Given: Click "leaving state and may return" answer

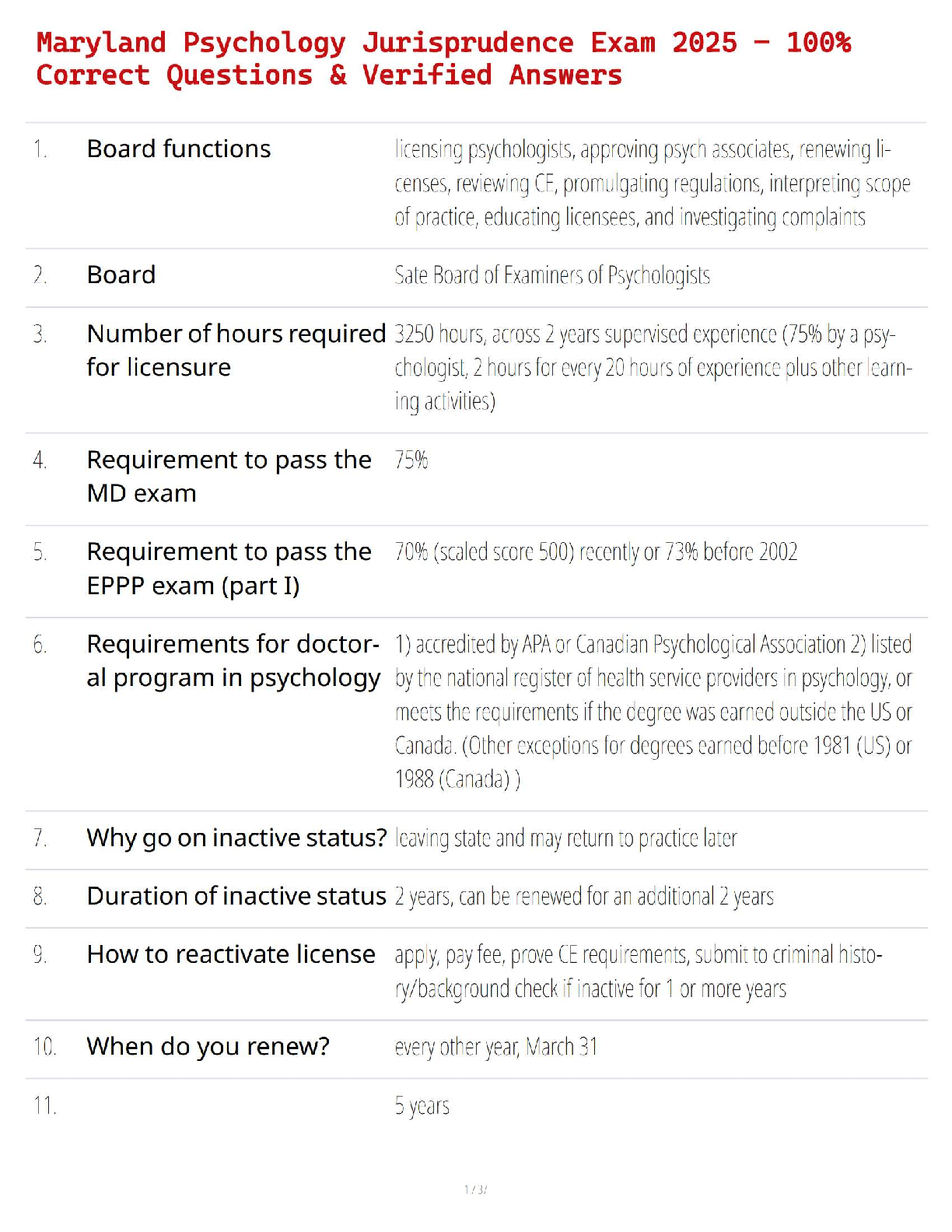Looking at the screenshot, I should 565,838.
